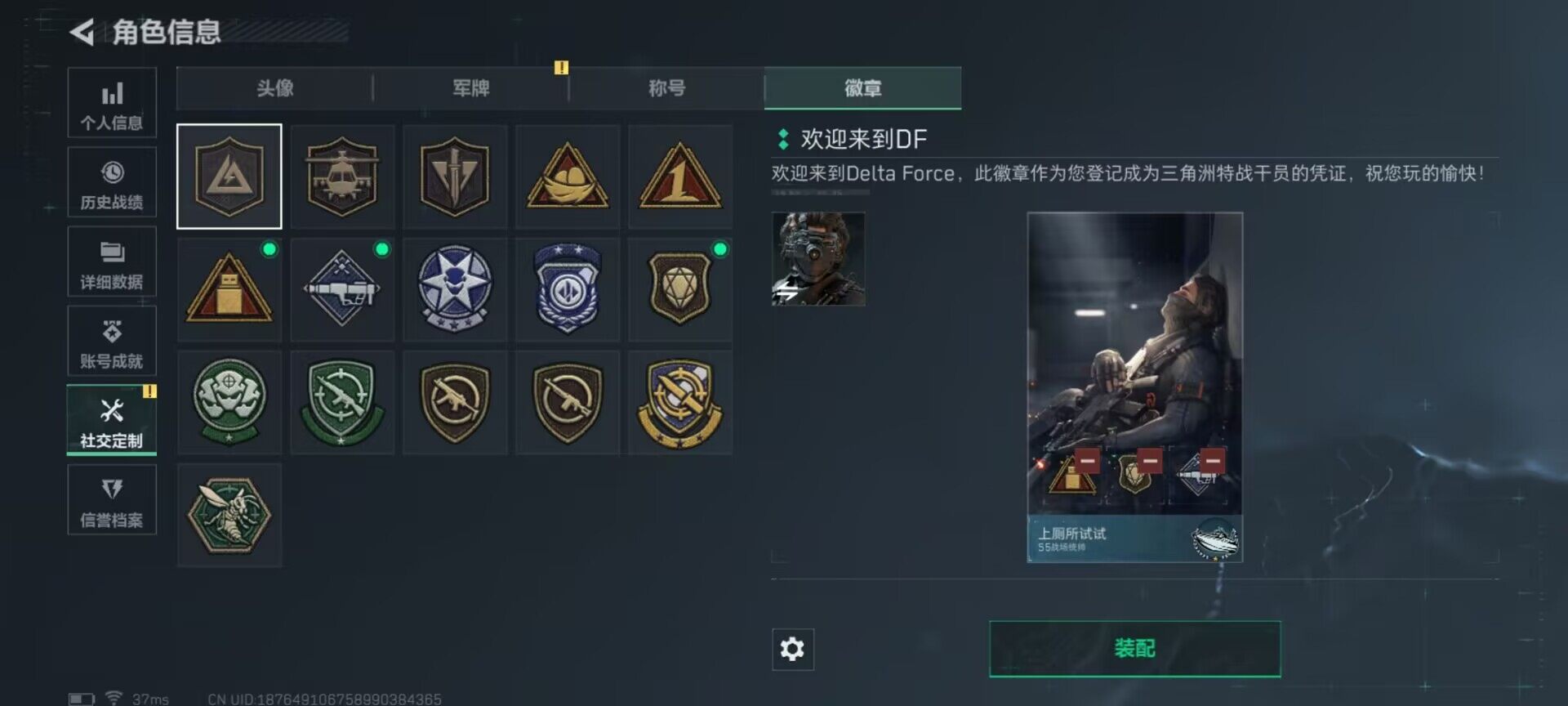Remove the third equipped badge from card
Viewport: 1568px width, 706px height.
(1213, 461)
